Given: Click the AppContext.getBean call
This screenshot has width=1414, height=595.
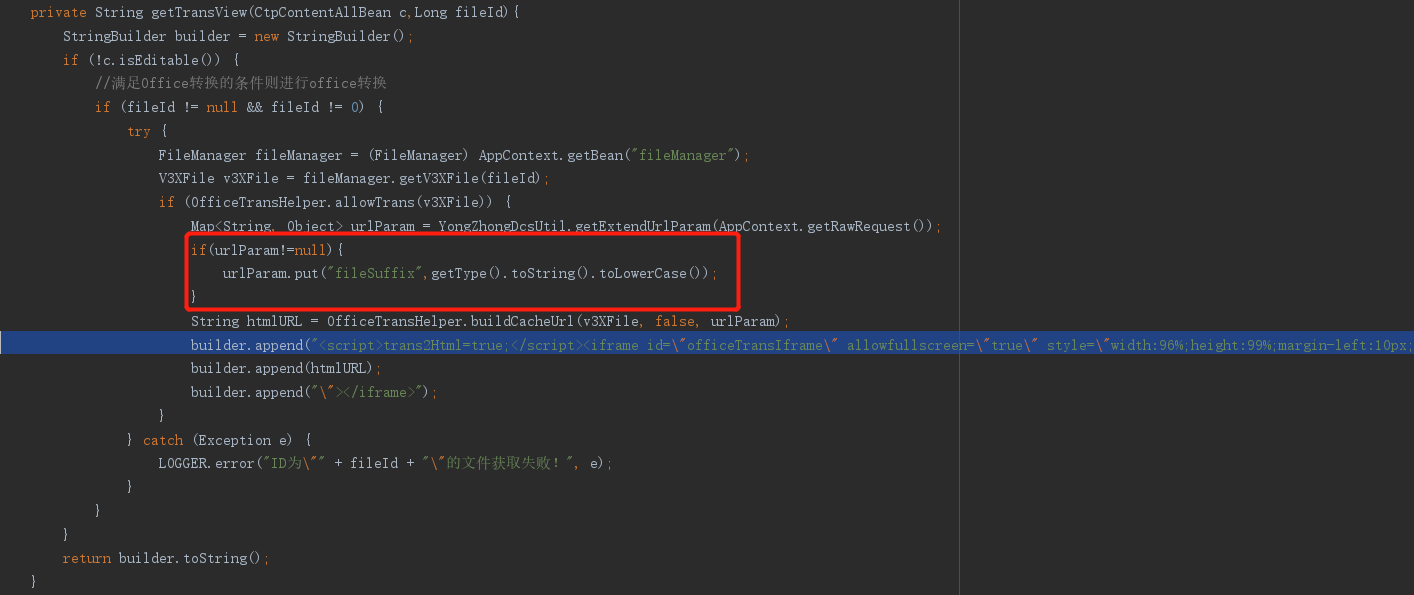Looking at the screenshot, I should (610, 155).
